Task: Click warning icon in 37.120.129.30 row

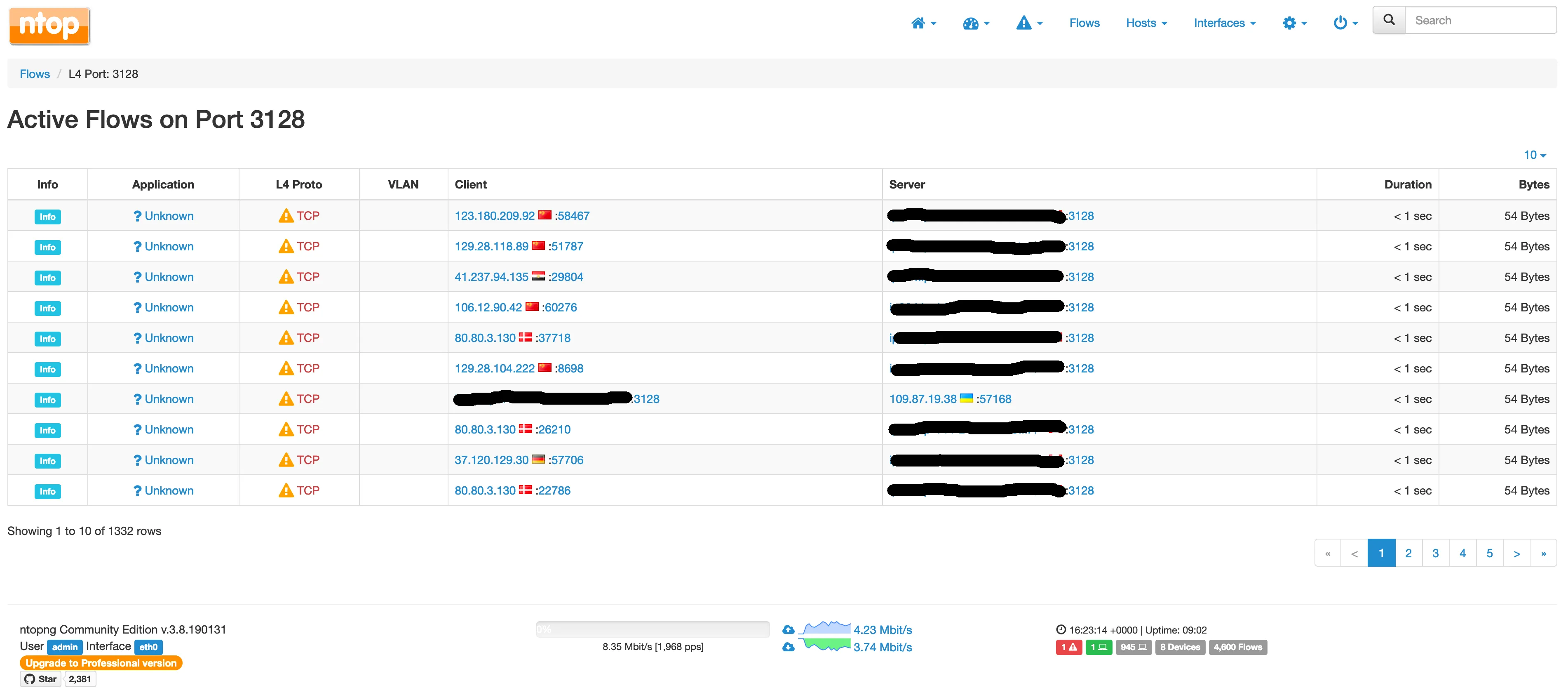Action: point(286,459)
